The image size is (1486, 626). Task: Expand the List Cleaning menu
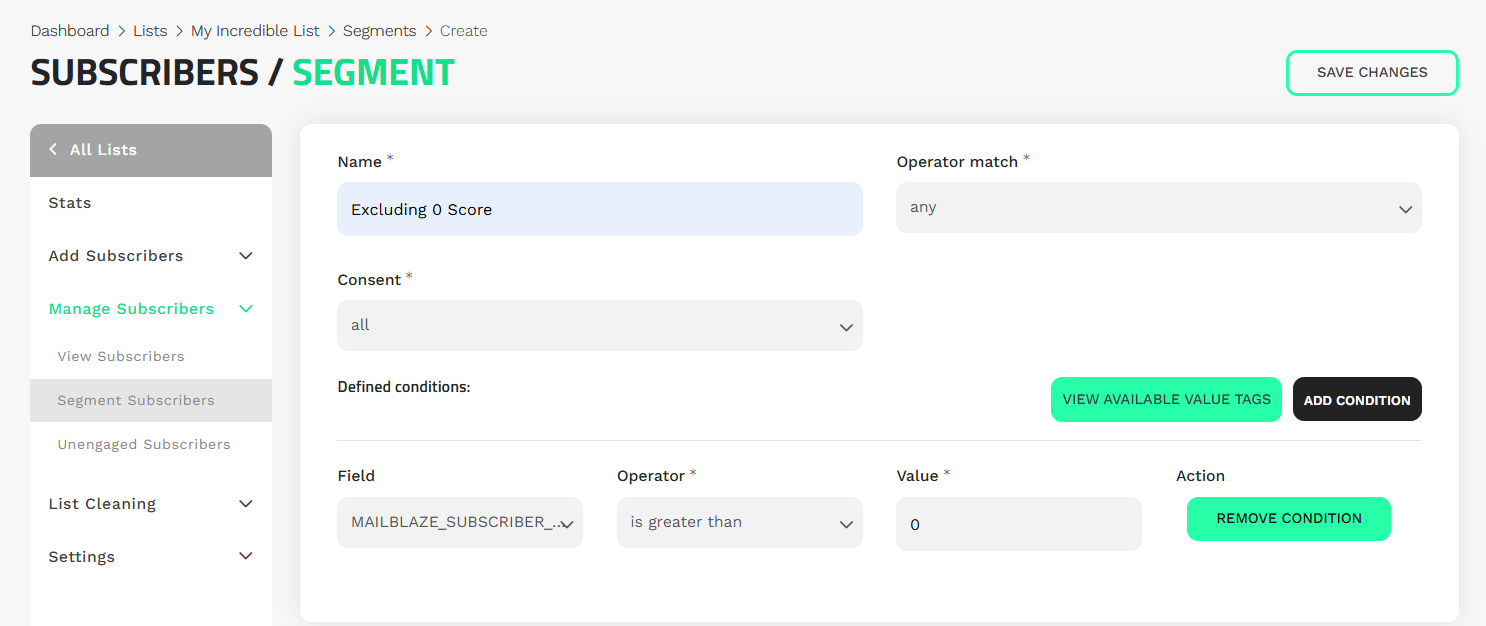tap(246, 504)
